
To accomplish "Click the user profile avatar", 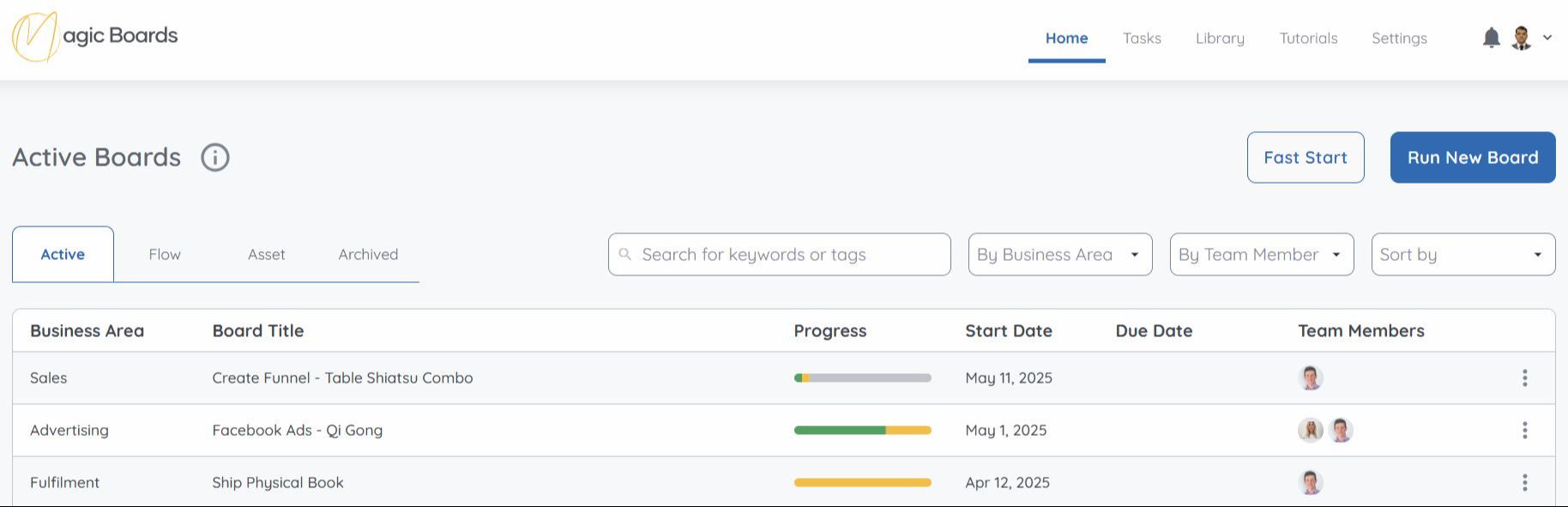I will 1522,38.
